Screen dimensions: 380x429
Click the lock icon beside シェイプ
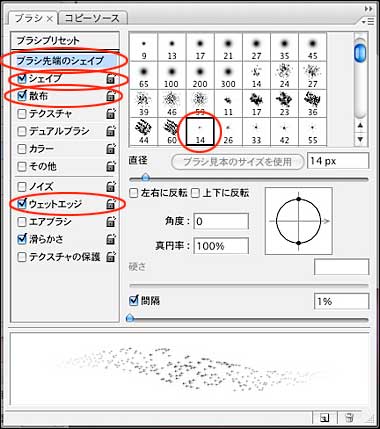pyautogui.click(x=111, y=79)
